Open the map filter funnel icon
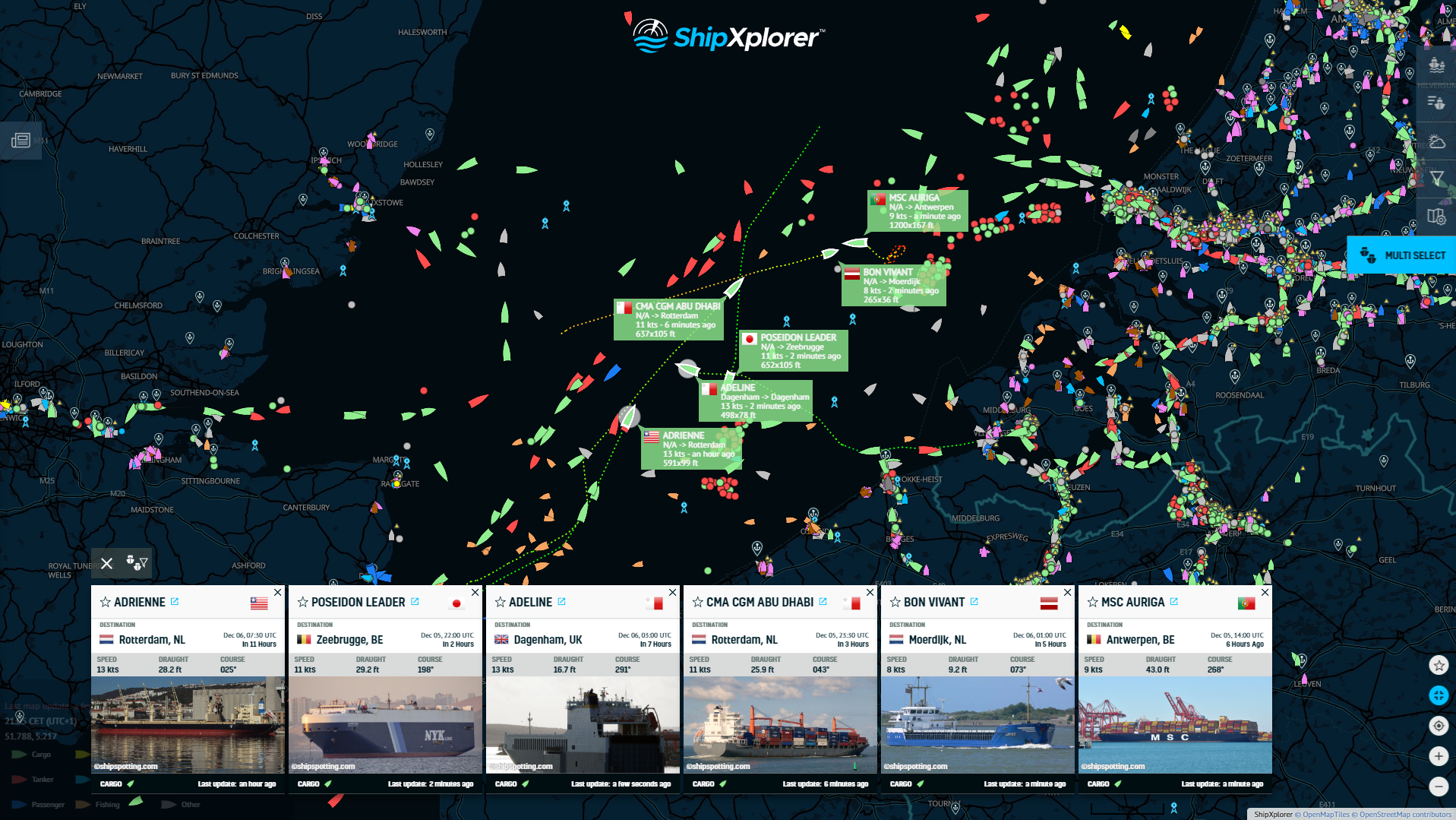1456x820 pixels. [1436, 179]
